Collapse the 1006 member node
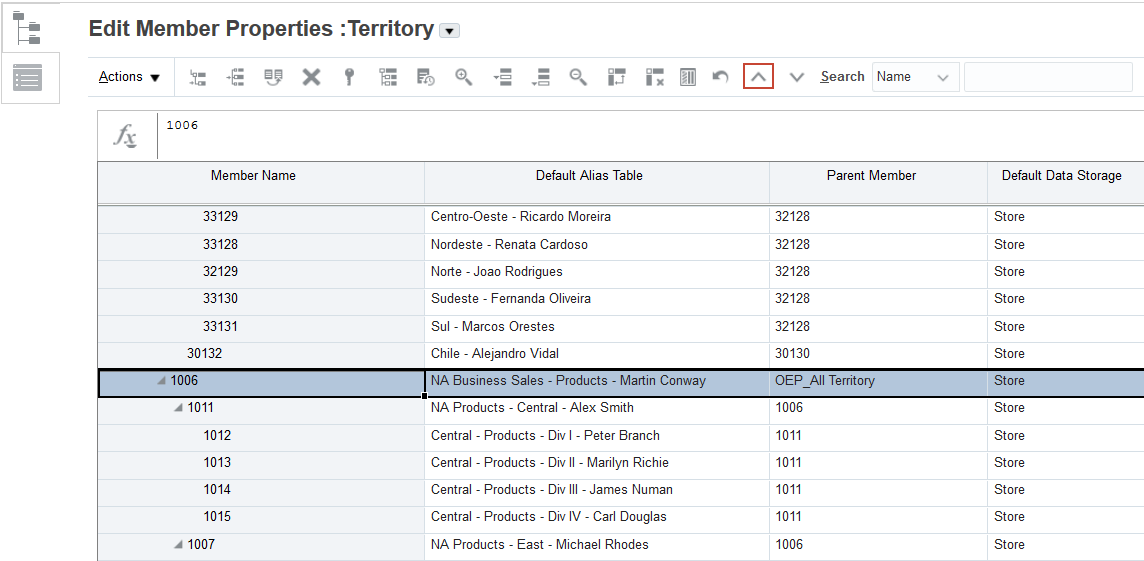 click(x=161, y=381)
